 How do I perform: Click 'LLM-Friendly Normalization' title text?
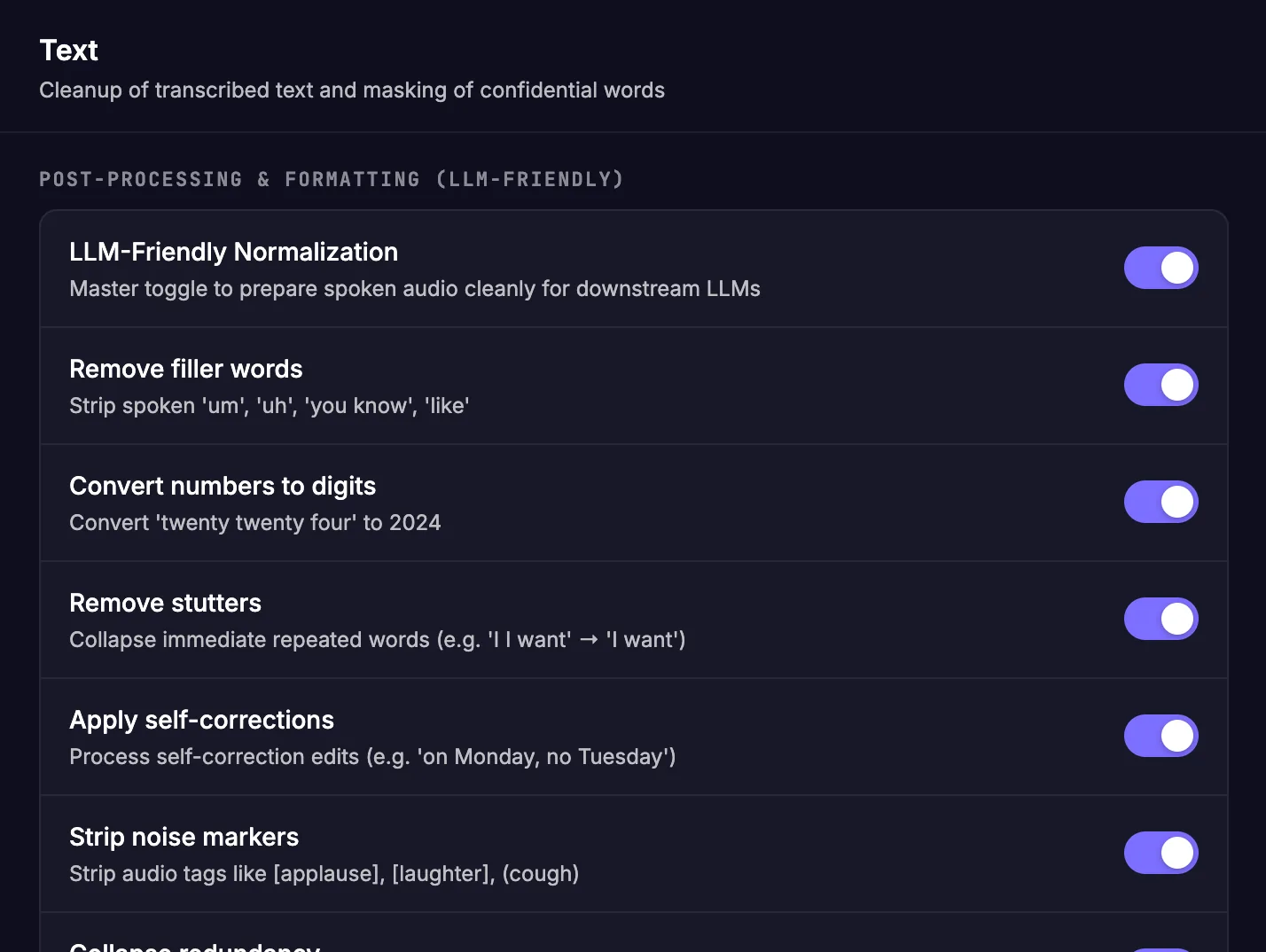point(233,252)
